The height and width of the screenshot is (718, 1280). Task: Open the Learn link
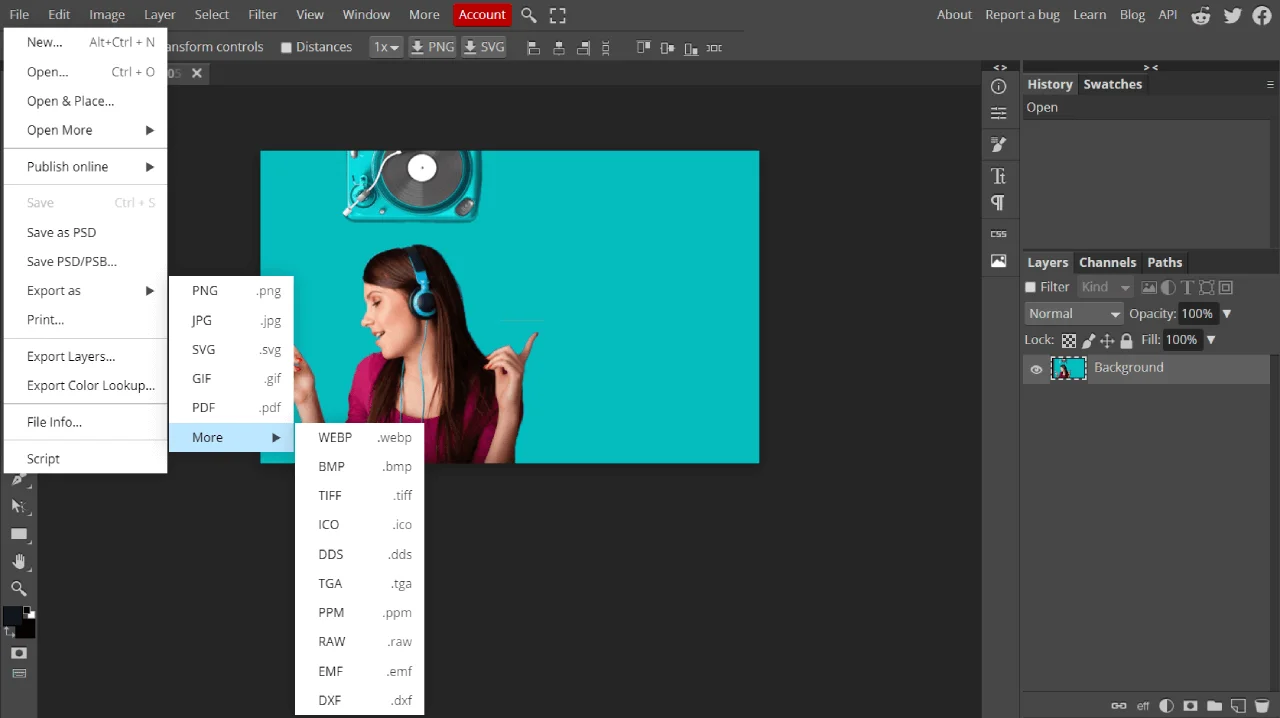[1089, 15]
